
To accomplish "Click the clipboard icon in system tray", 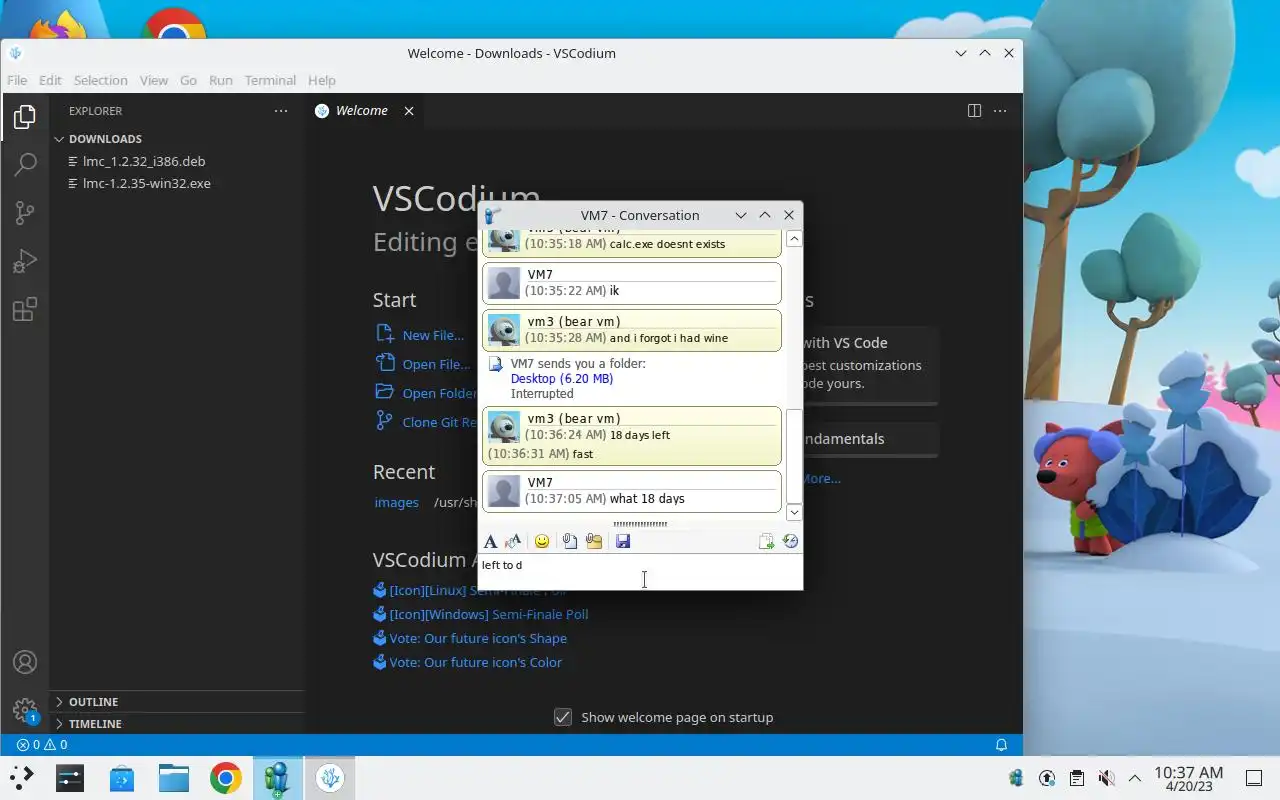I will [x=1076, y=778].
